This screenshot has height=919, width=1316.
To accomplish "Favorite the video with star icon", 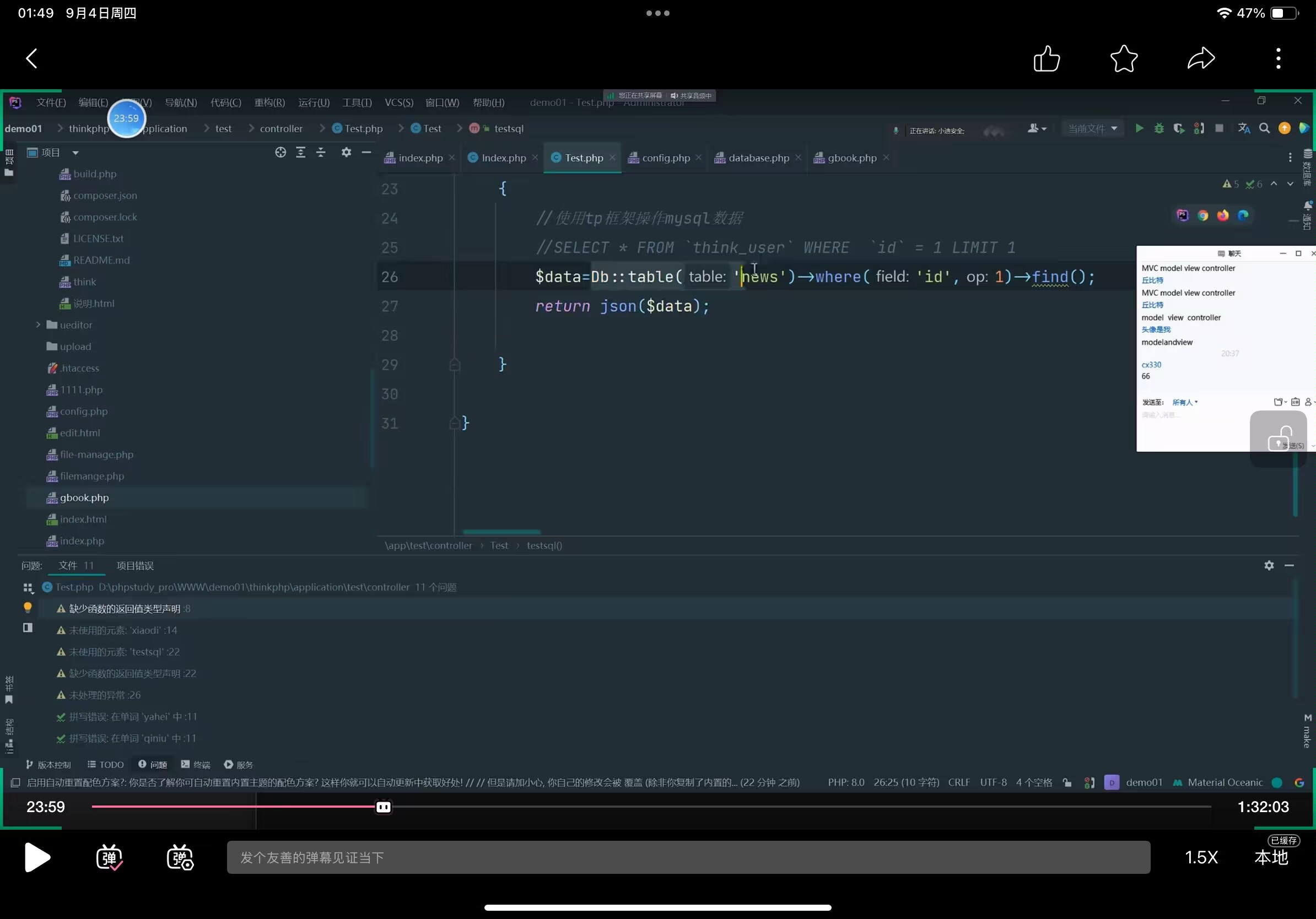I will tap(1124, 58).
